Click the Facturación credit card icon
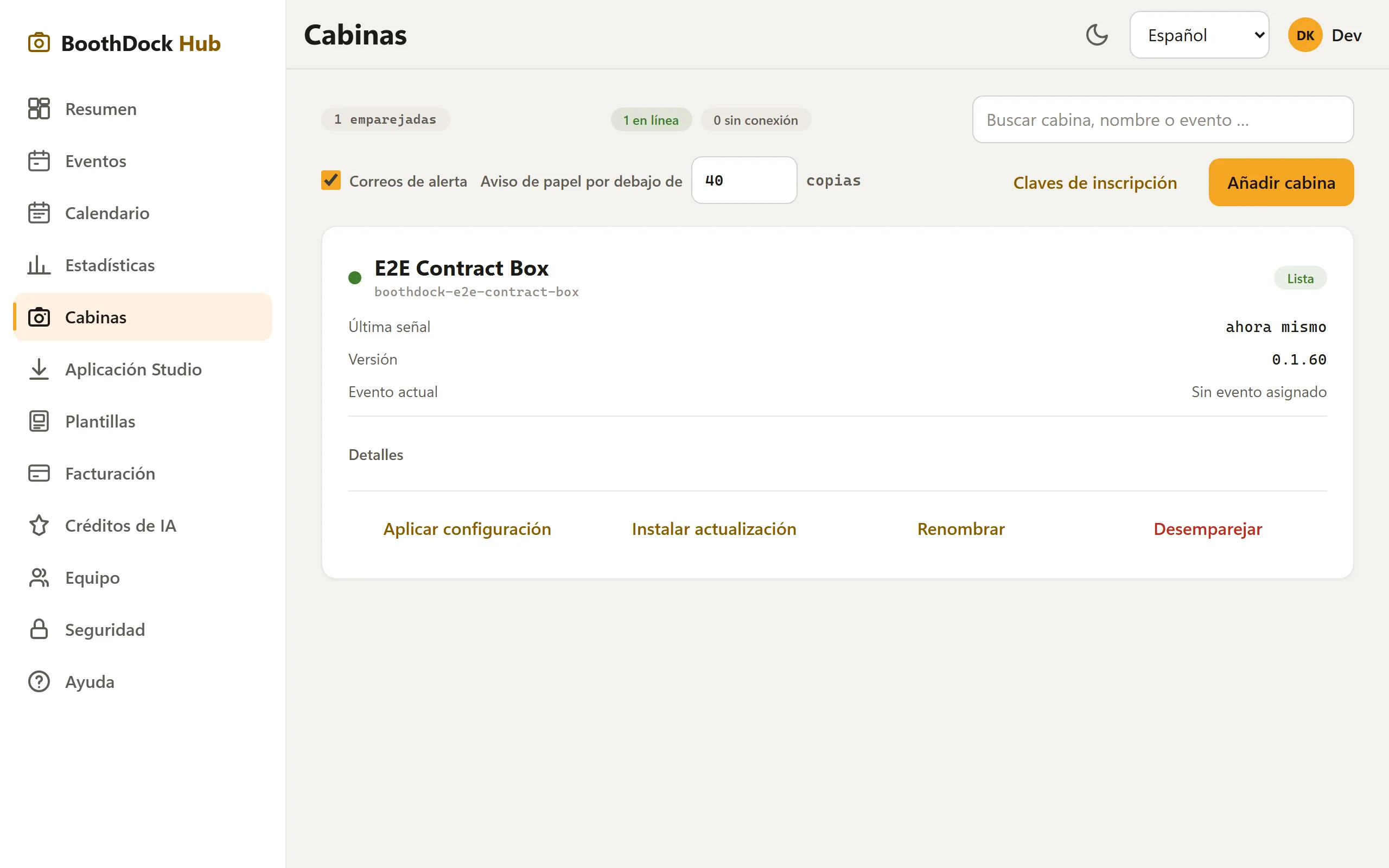 click(x=39, y=473)
